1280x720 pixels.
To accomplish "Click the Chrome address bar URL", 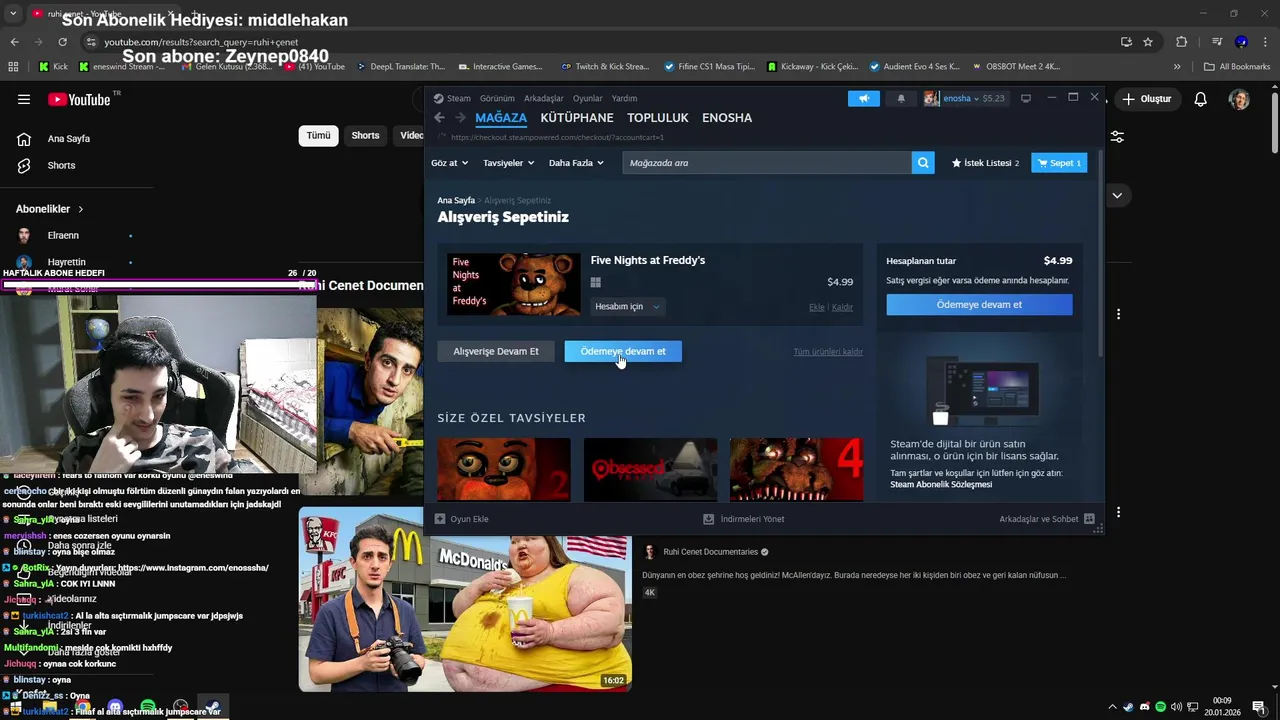I will tap(201, 42).
